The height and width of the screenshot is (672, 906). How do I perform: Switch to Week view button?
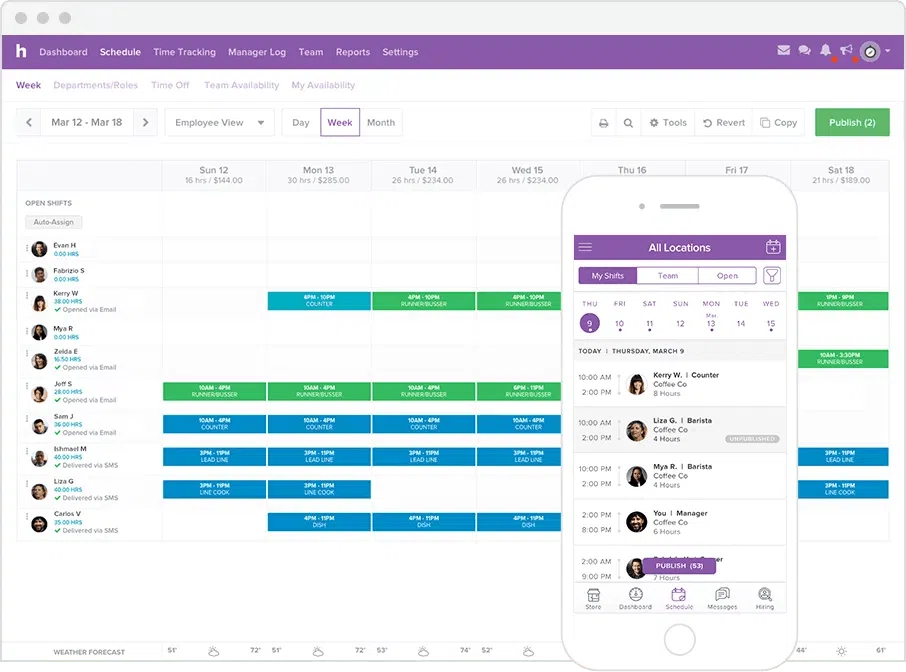coord(340,122)
